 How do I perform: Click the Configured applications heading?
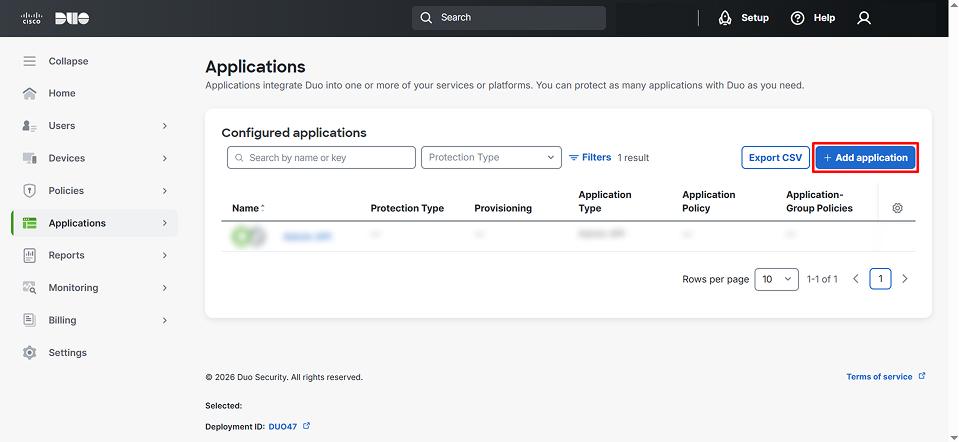click(294, 133)
